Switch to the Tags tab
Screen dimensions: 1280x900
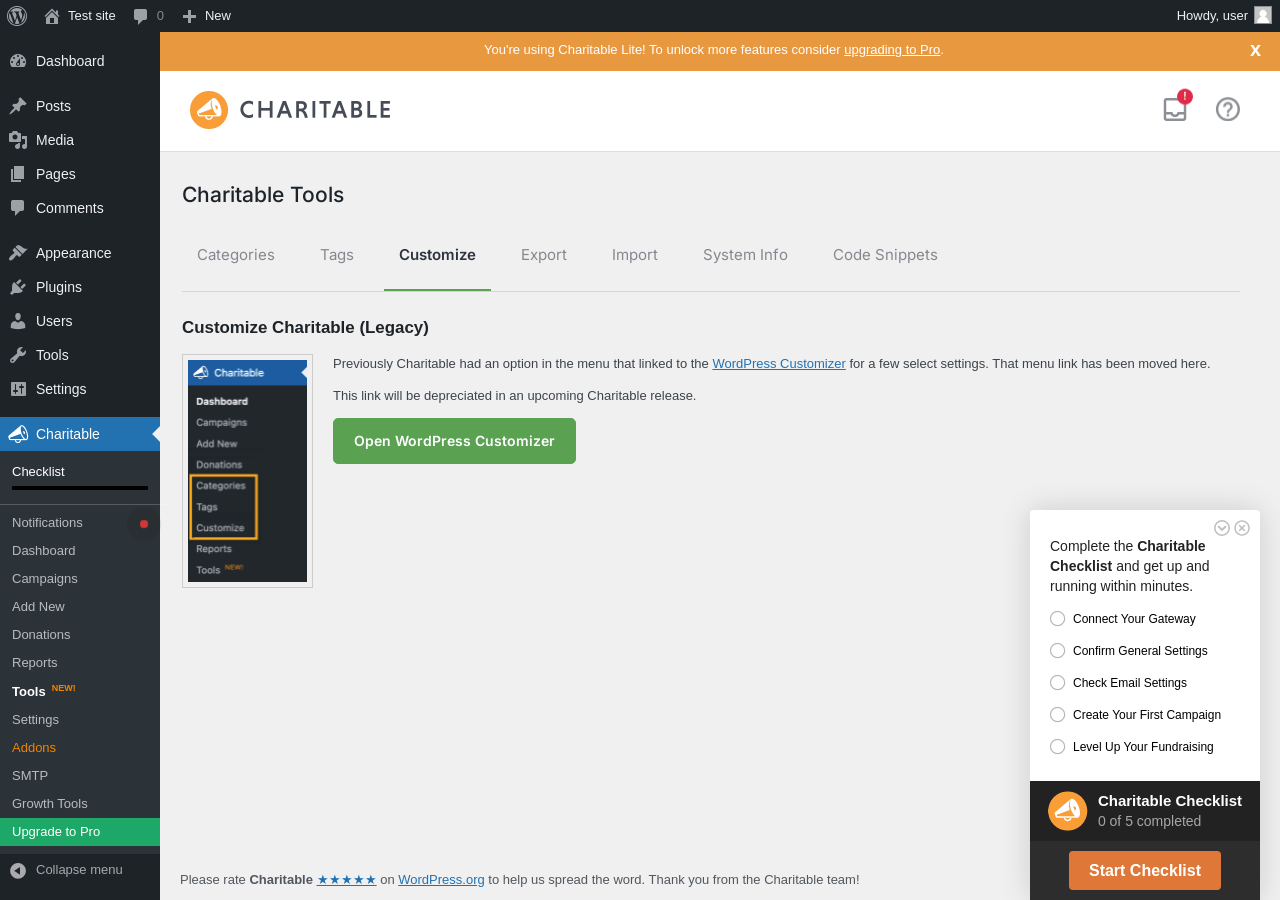pos(337,255)
